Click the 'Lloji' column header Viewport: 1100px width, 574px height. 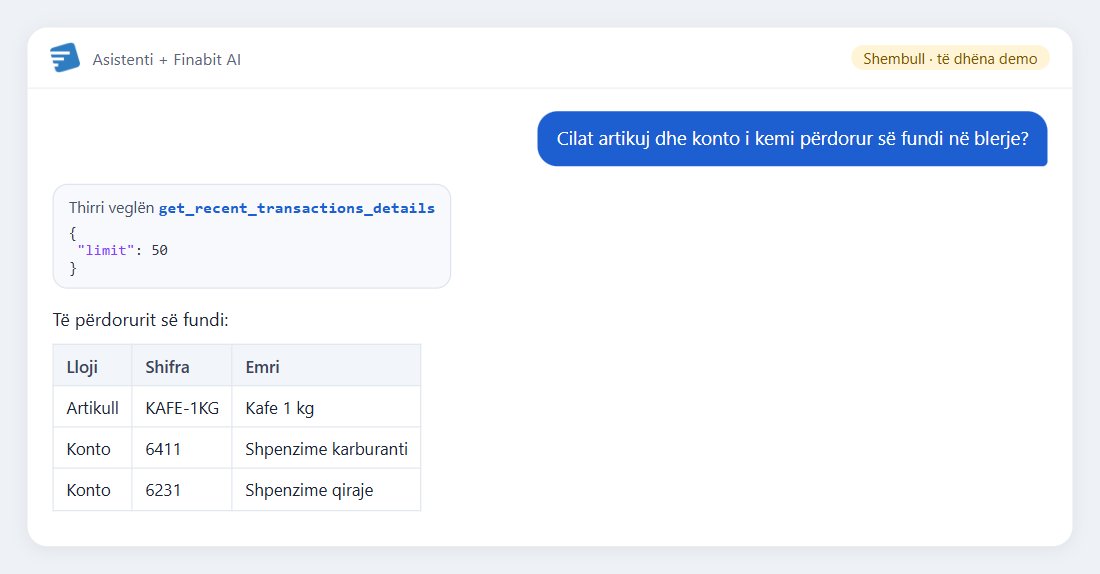[x=93, y=366]
